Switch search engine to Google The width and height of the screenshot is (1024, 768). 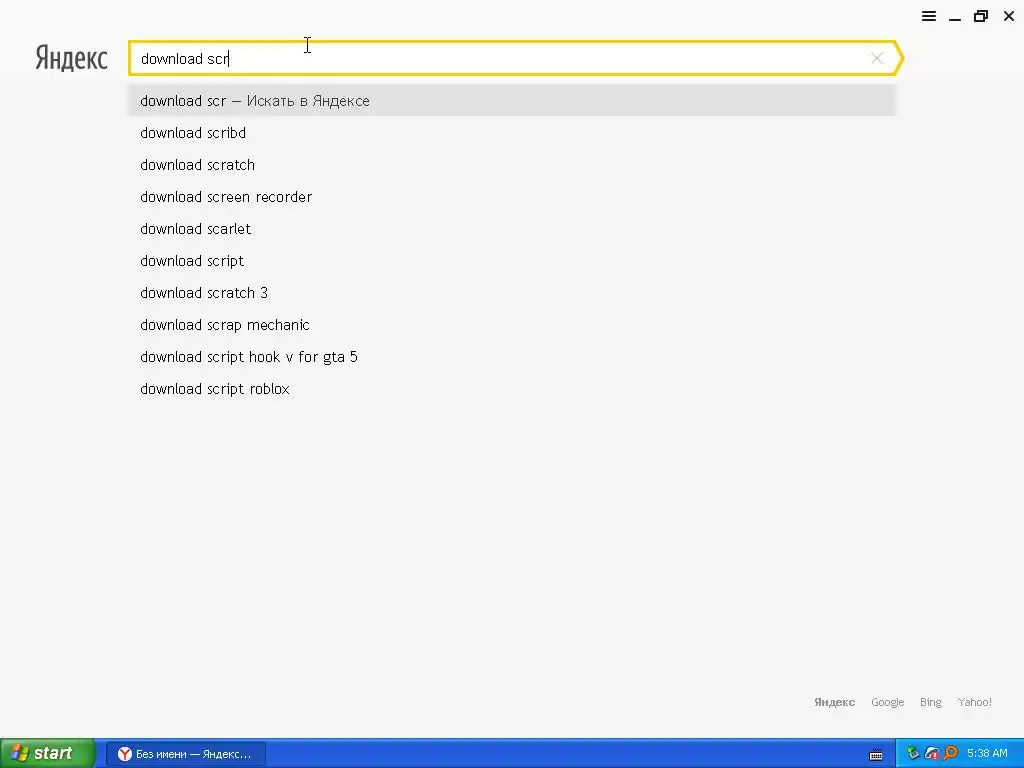pyautogui.click(x=888, y=702)
